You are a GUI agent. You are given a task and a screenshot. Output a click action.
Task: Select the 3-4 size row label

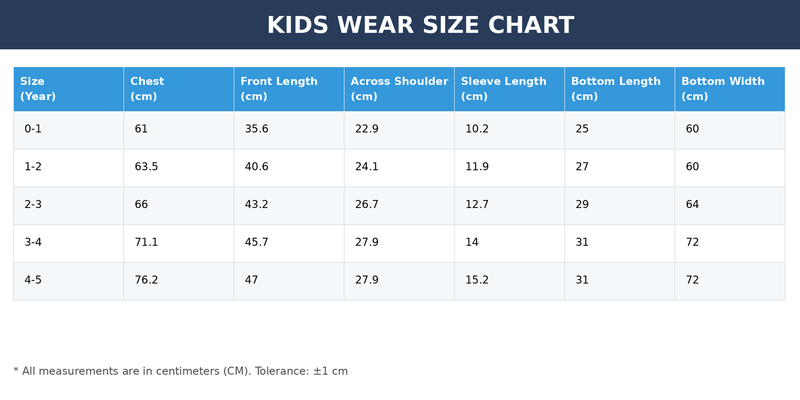coord(33,242)
